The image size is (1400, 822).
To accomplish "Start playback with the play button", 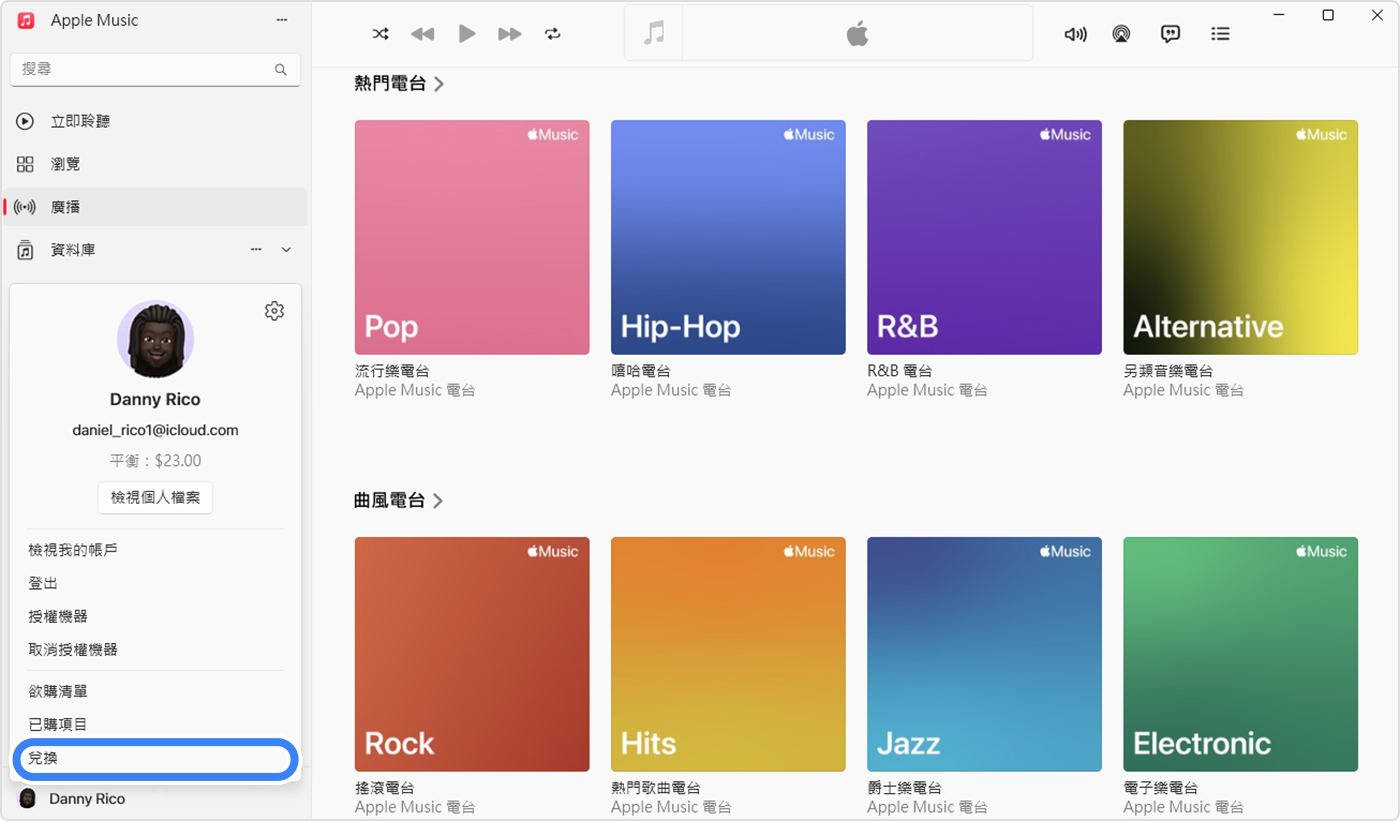I will pos(466,34).
